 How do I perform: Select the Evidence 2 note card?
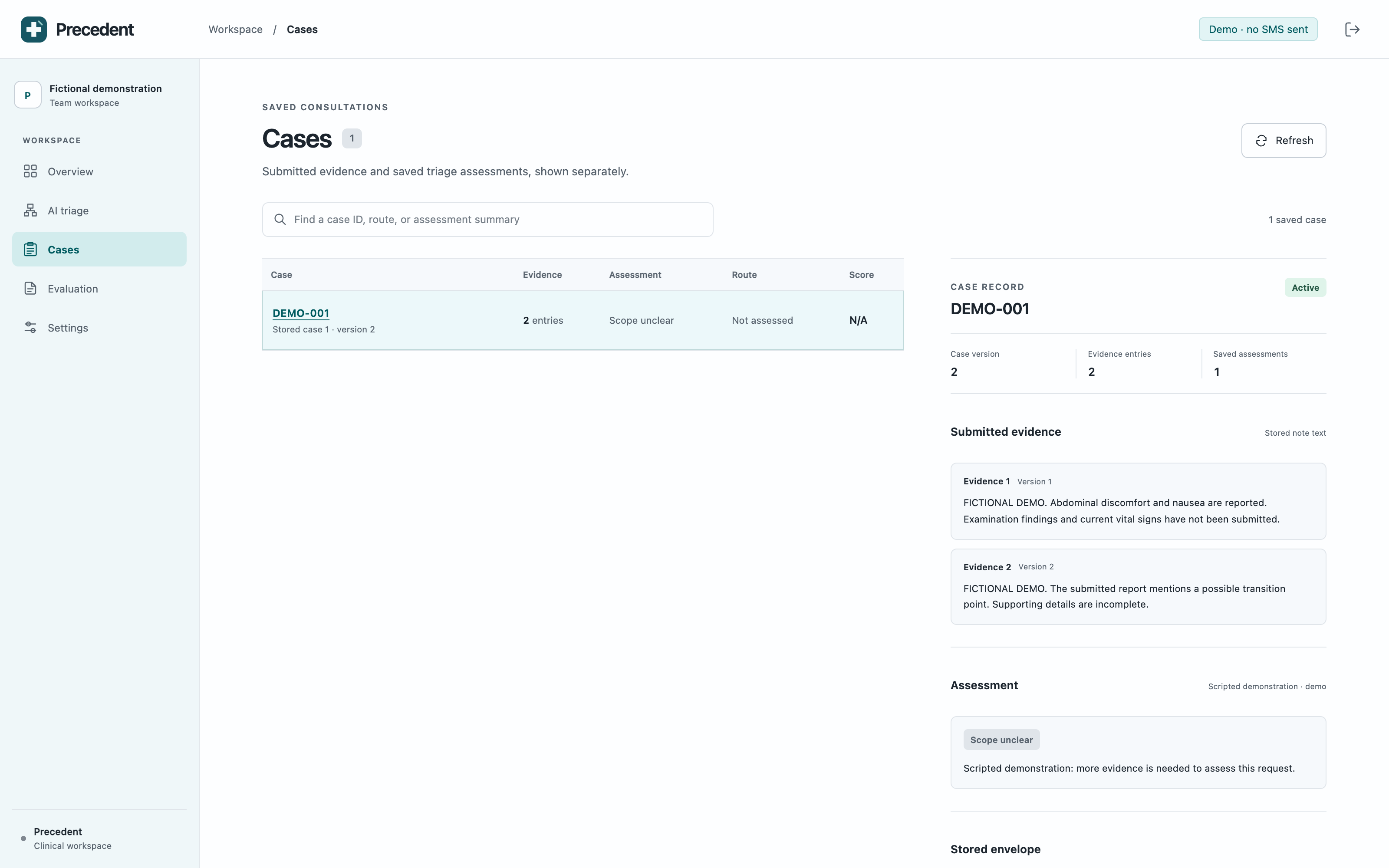(x=1138, y=587)
